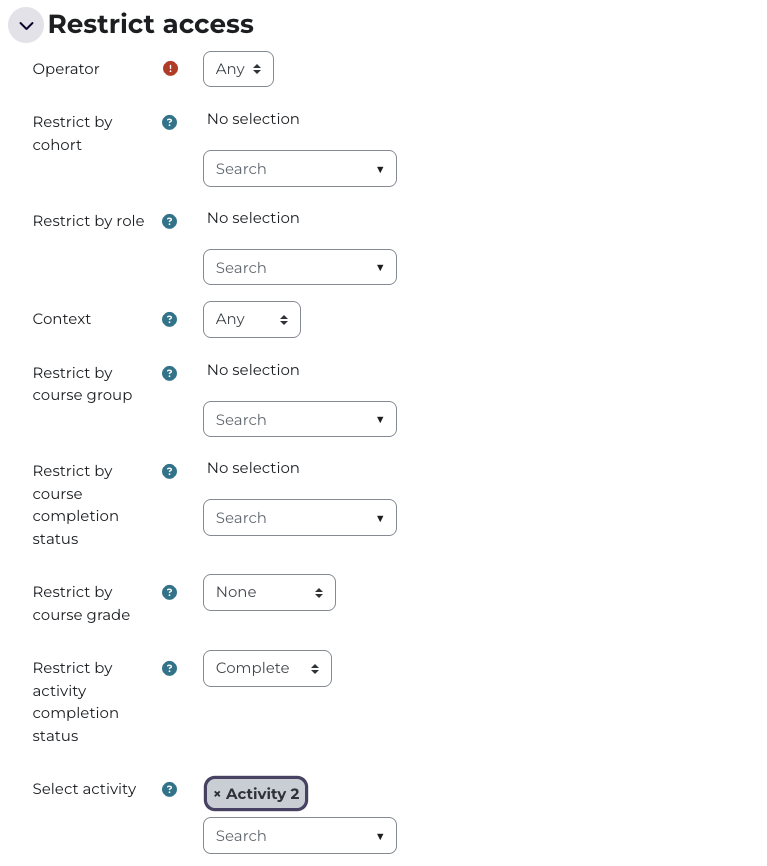
Task: Open the Operator dropdown
Action: click(238, 69)
